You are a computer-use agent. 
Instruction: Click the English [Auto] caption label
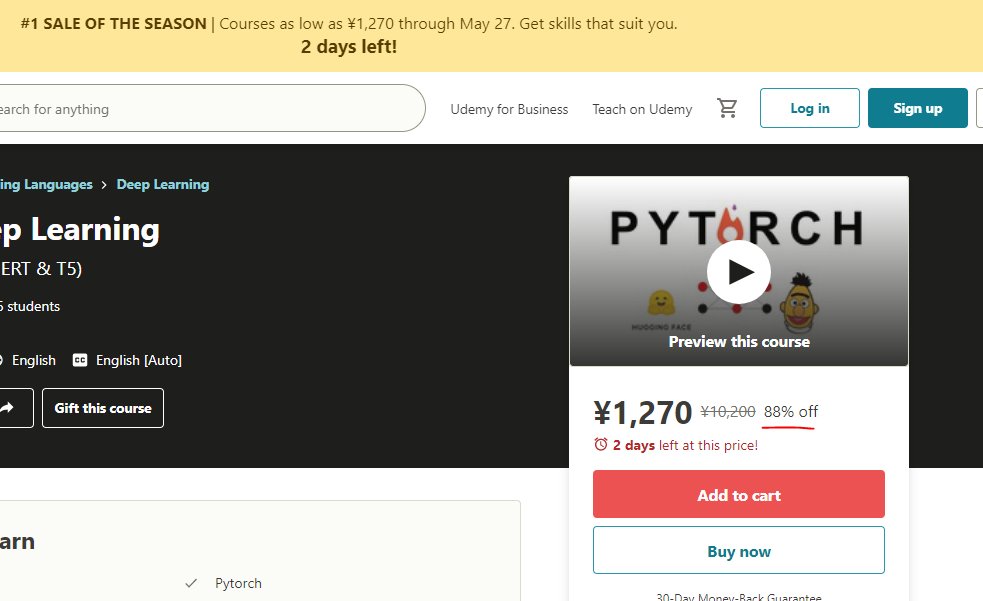139,360
